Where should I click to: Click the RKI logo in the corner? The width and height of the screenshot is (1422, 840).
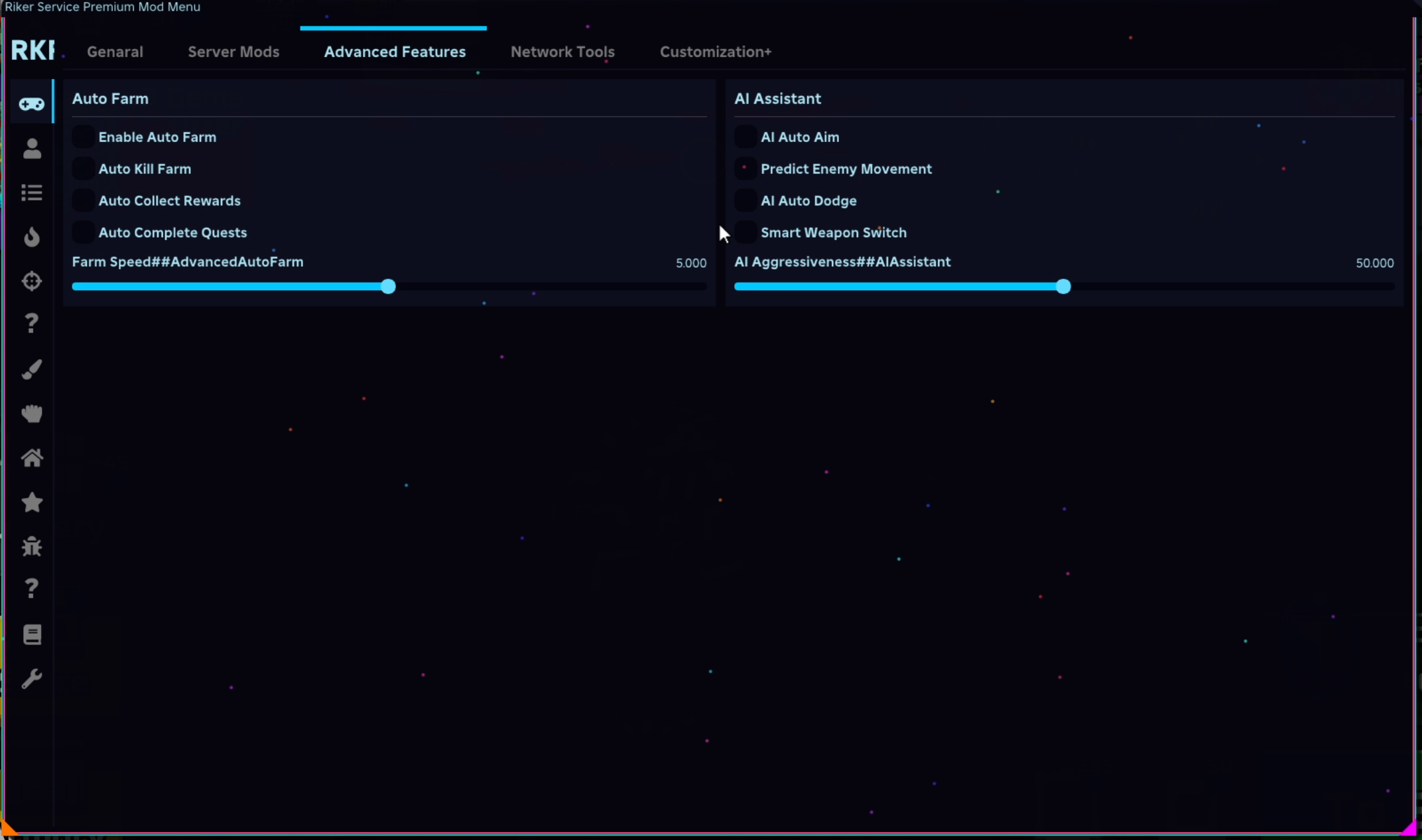(x=32, y=50)
